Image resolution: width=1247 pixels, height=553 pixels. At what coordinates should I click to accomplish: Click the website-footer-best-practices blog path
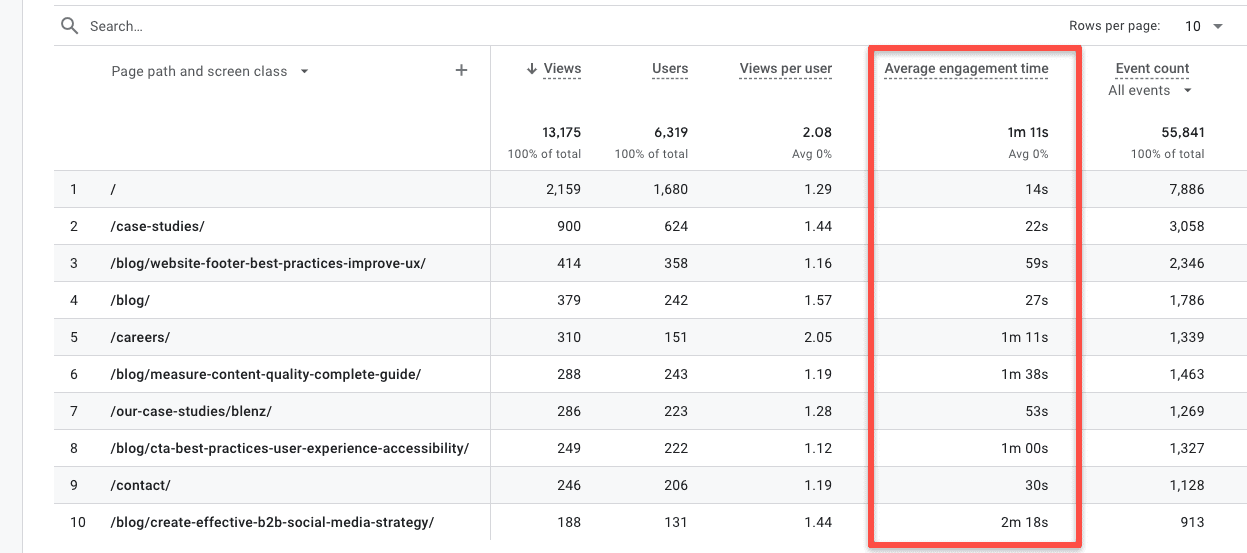click(267, 263)
